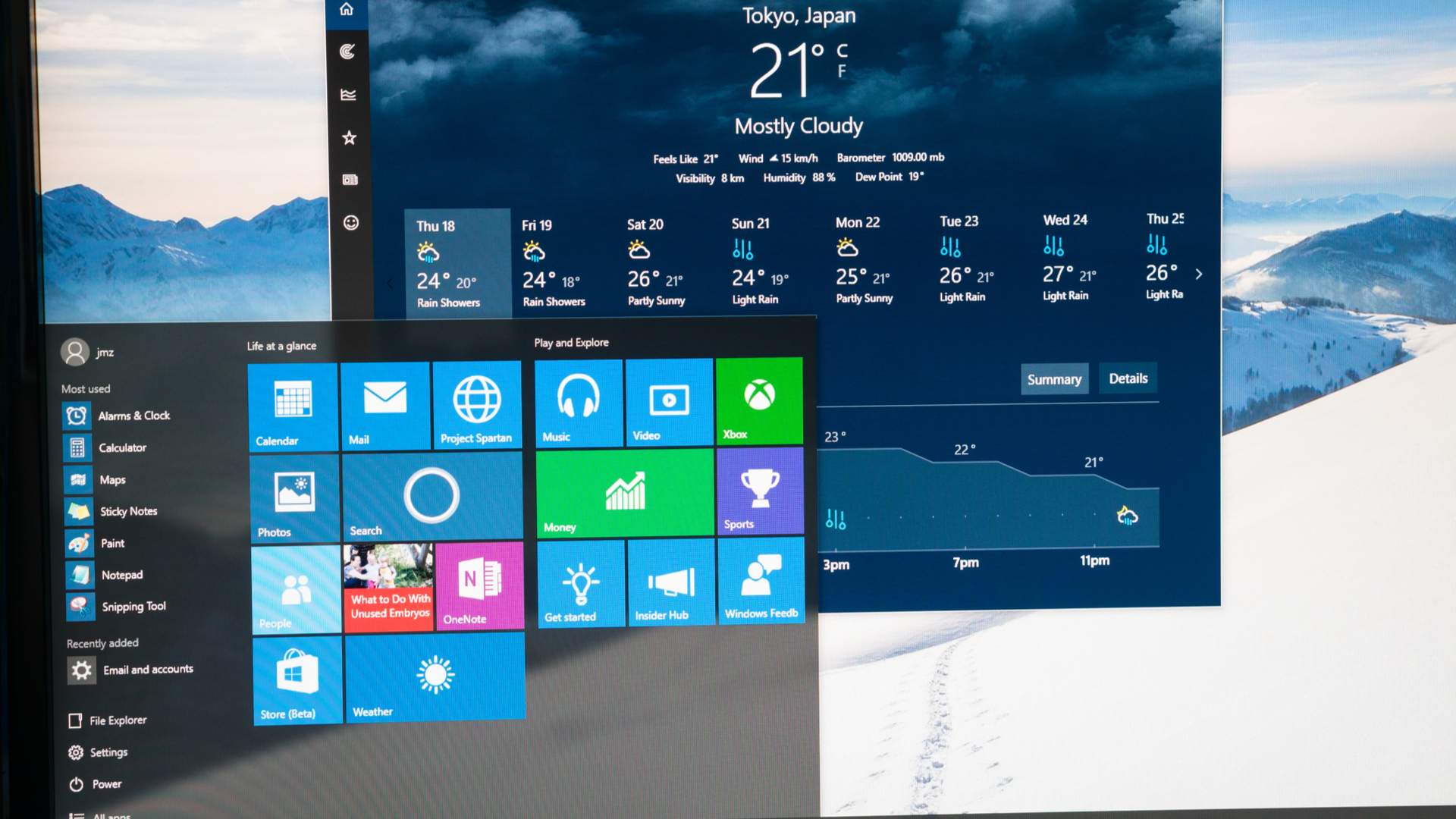Open Alarms & Clock from Most used

coord(118,416)
